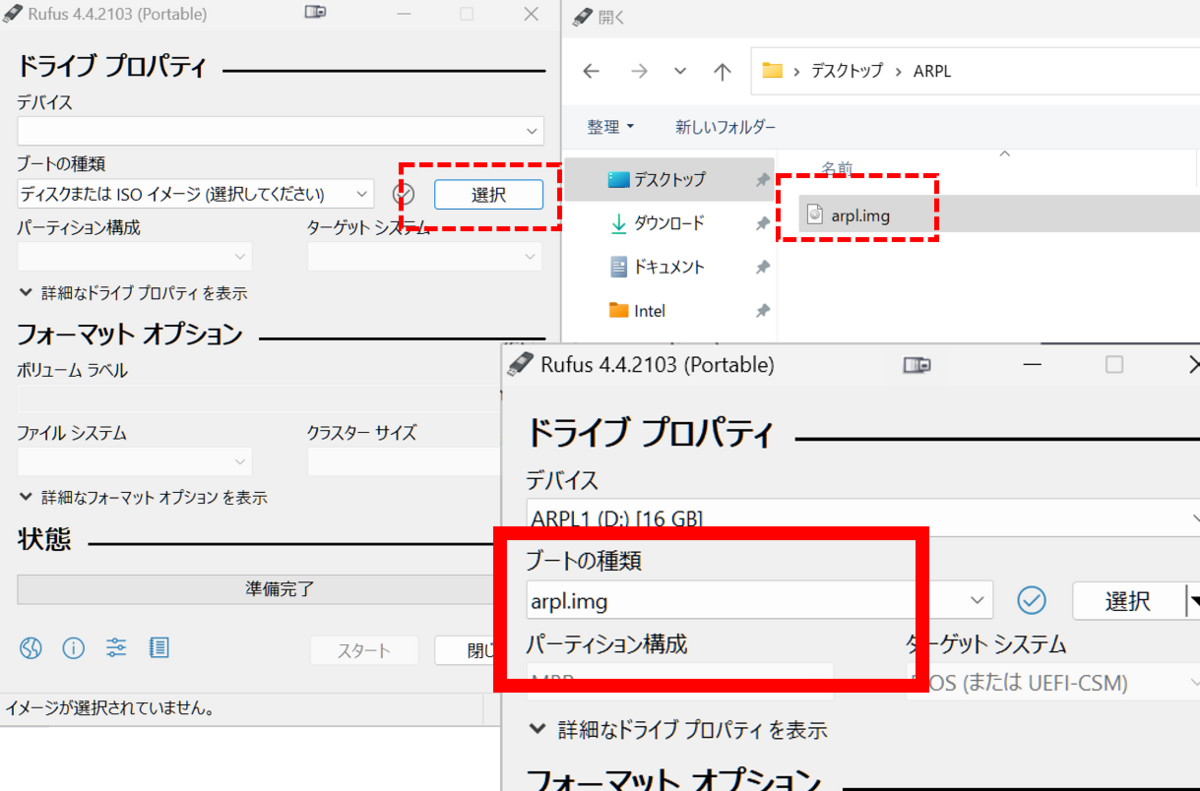Image resolution: width=1200 pixels, height=791 pixels.
Task: Click USB drive icon in back Rufus title bar
Action: (12, 14)
